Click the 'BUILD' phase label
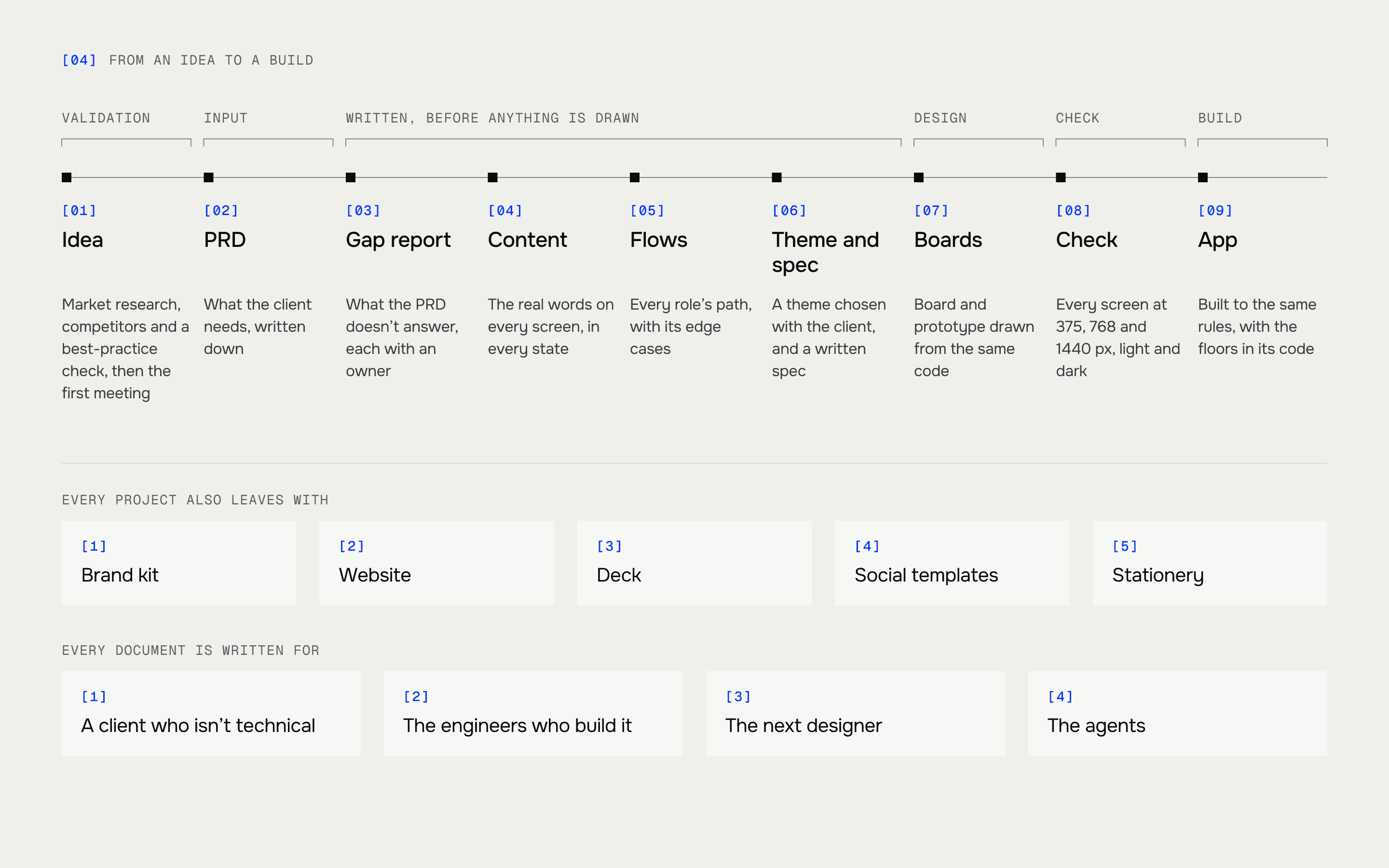Screen dimensions: 1389x868 pyautogui.click(x=1220, y=118)
